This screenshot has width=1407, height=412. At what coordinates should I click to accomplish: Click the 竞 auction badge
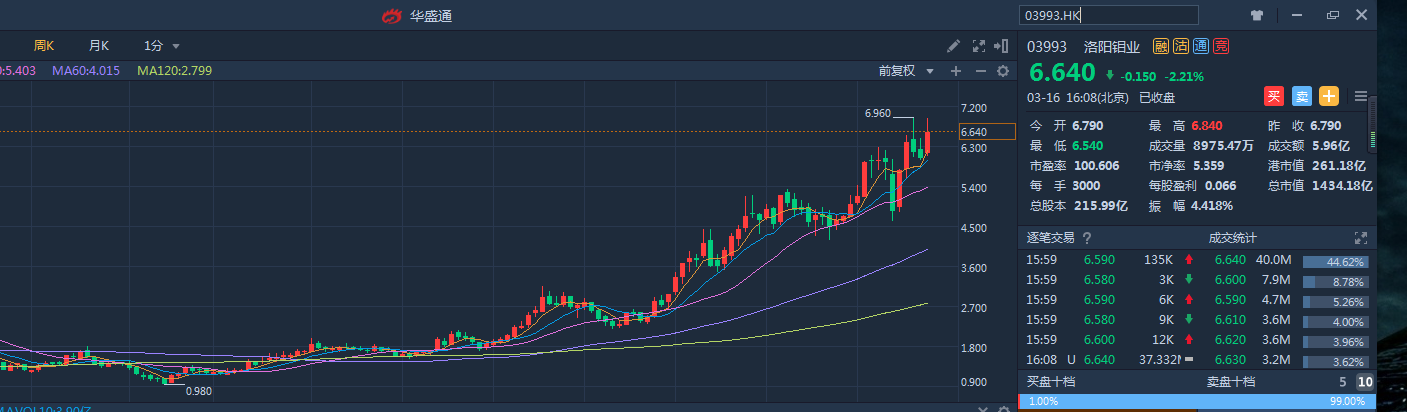1221,46
